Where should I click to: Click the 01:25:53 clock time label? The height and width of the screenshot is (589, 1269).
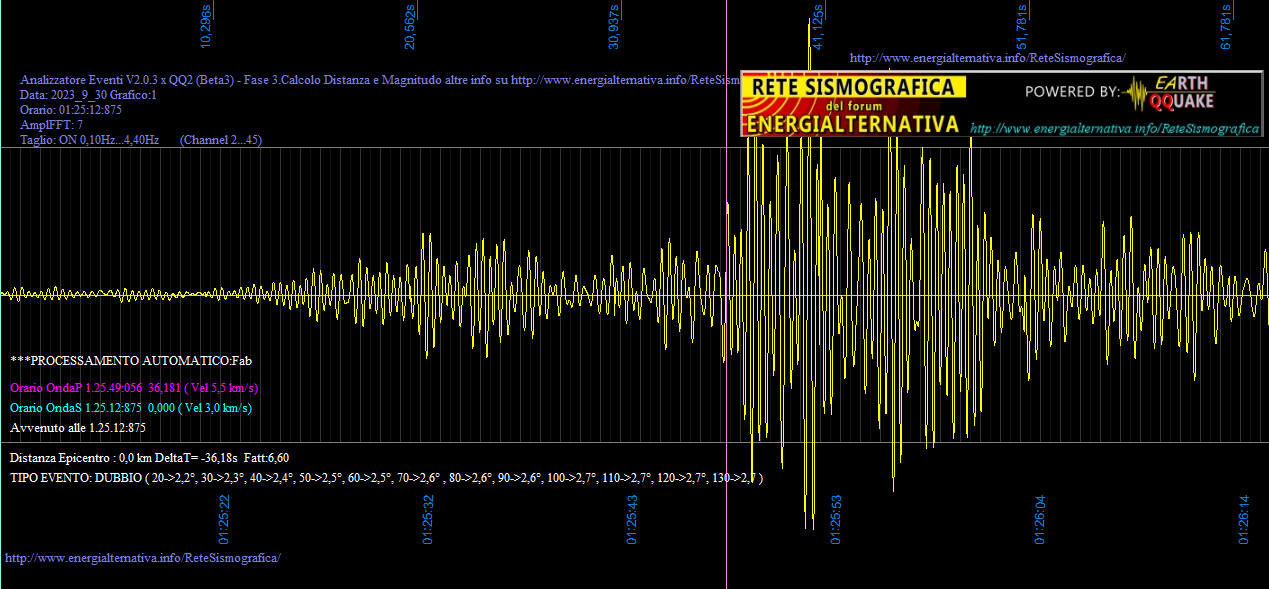836,519
